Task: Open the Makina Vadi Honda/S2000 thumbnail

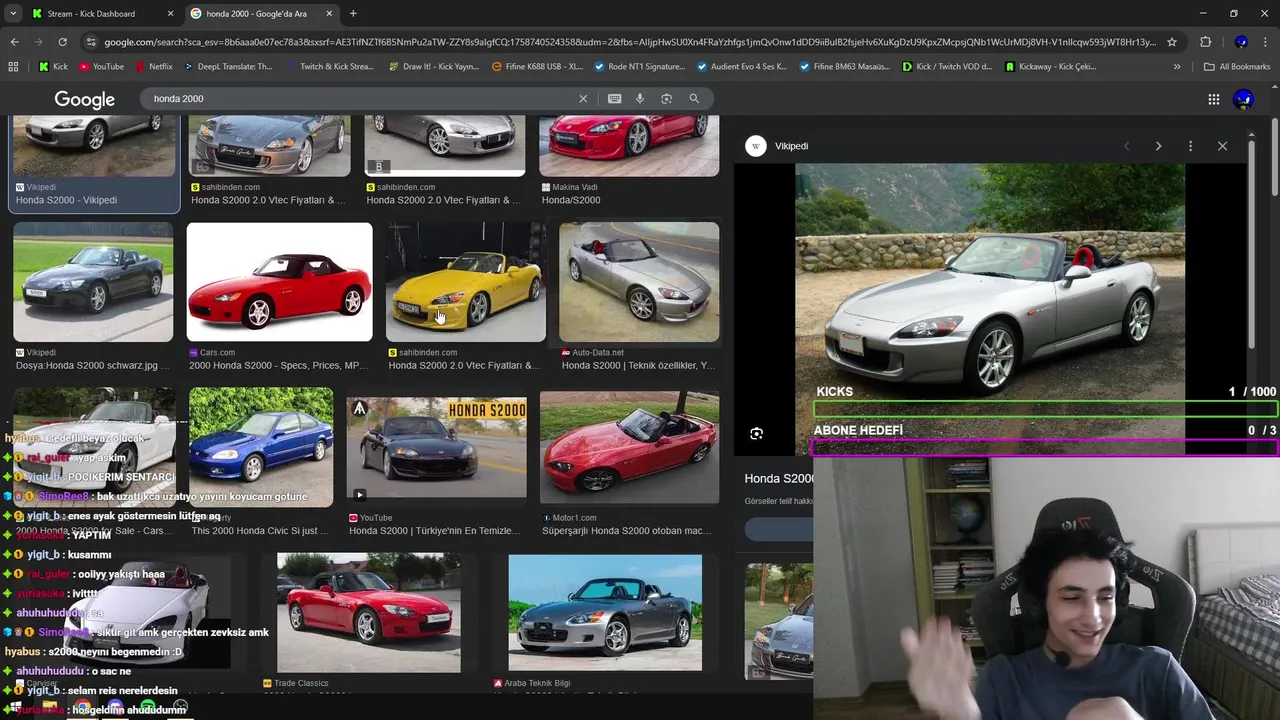Action: coord(629,146)
